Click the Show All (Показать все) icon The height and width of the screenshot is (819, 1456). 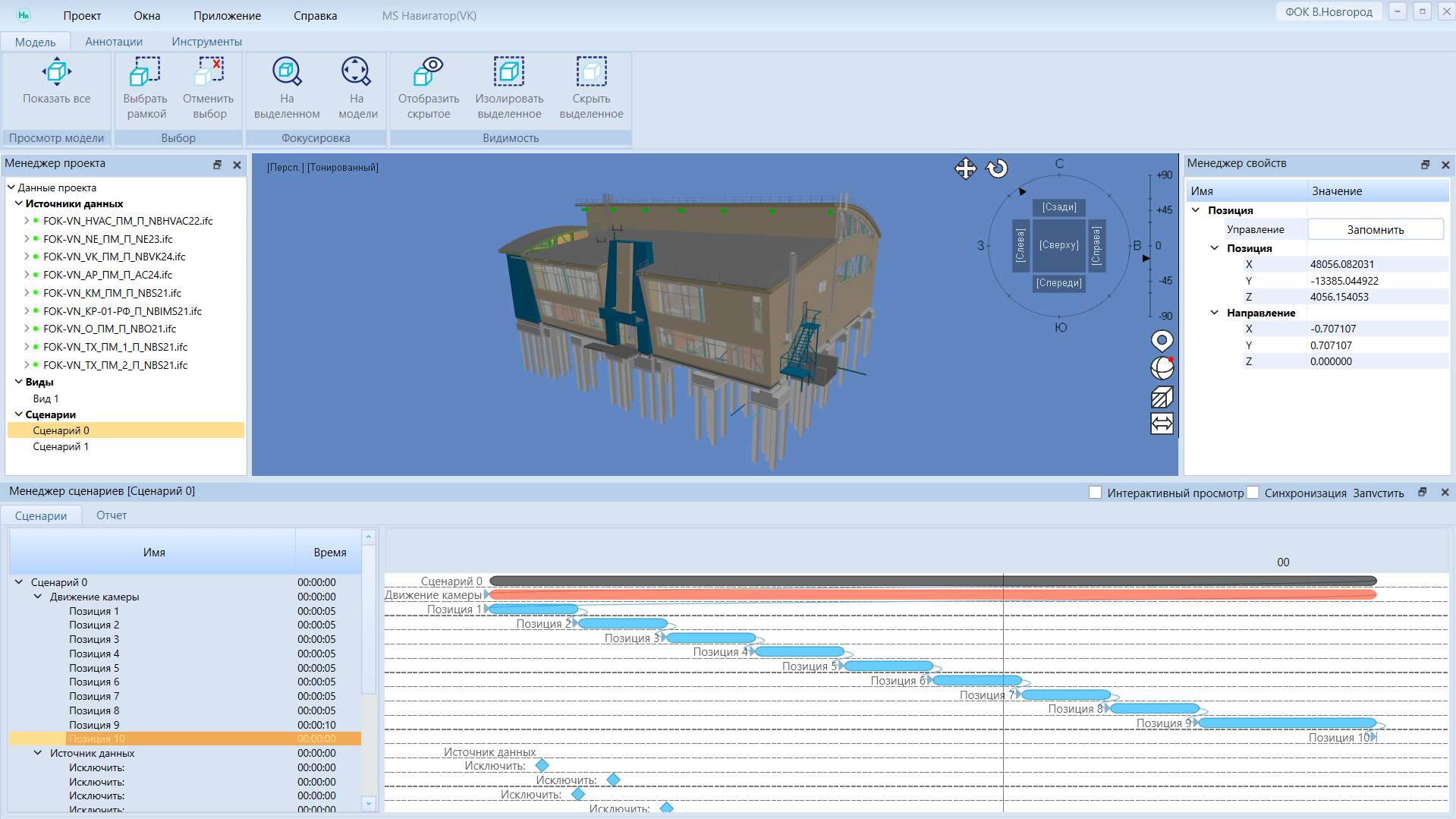click(57, 73)
